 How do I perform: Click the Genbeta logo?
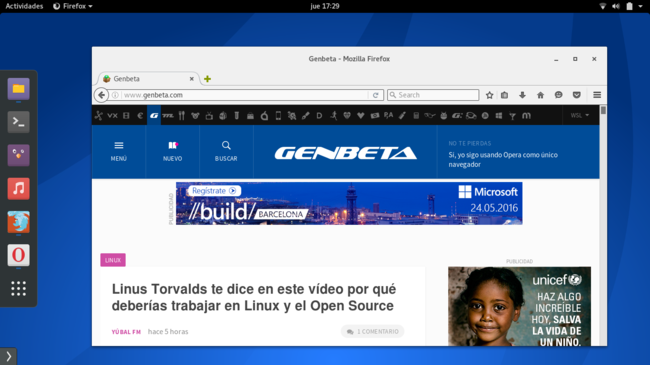[x=345, y=153]
